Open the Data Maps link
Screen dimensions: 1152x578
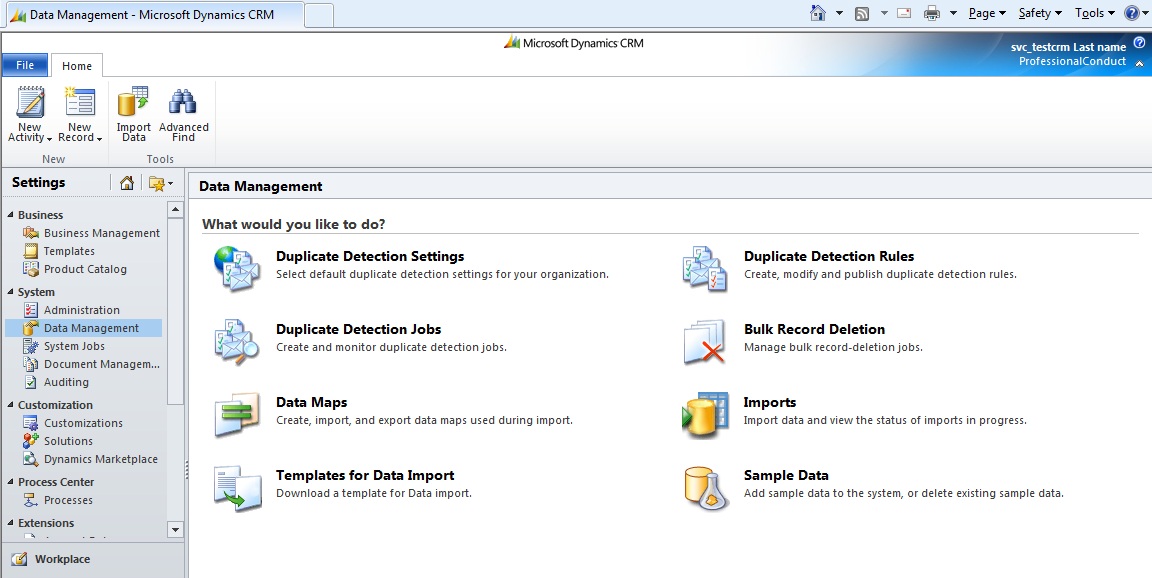(312, 402)
